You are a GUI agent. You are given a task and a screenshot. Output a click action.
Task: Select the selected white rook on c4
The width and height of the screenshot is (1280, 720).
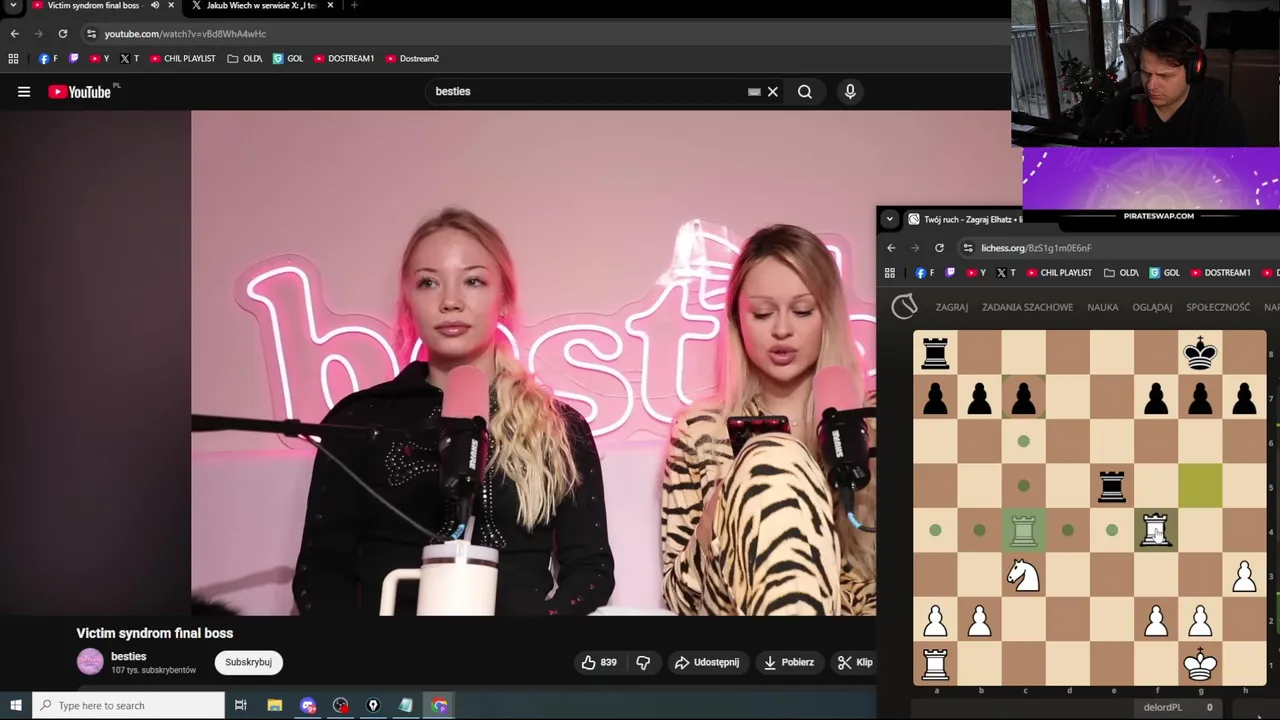(1023, 530)
